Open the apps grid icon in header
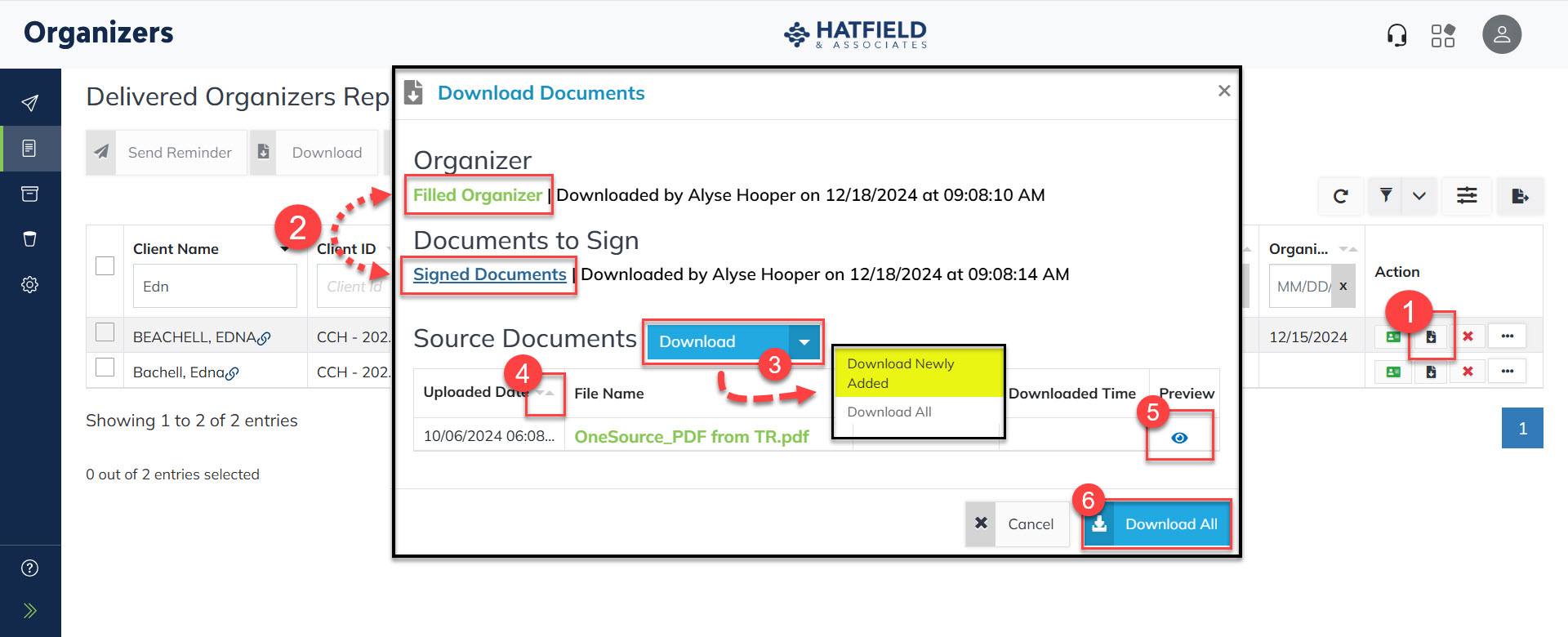Viewport: 1568px width, 637px height. 1443,35
